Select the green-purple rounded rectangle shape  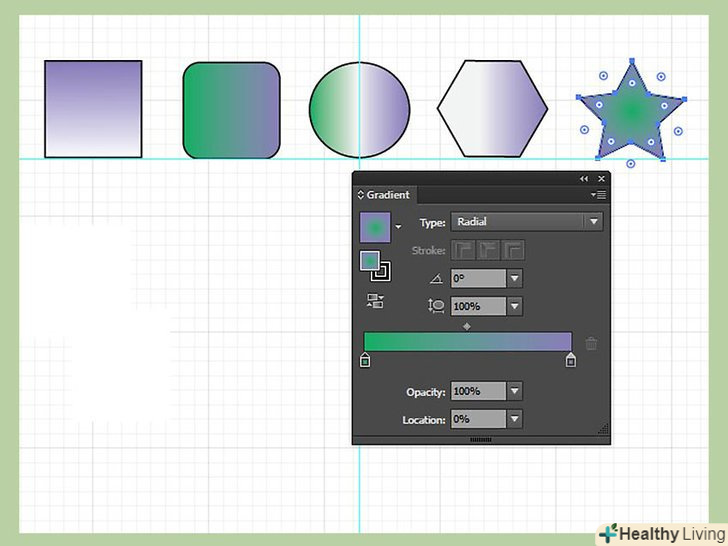(x=232, y=110)
